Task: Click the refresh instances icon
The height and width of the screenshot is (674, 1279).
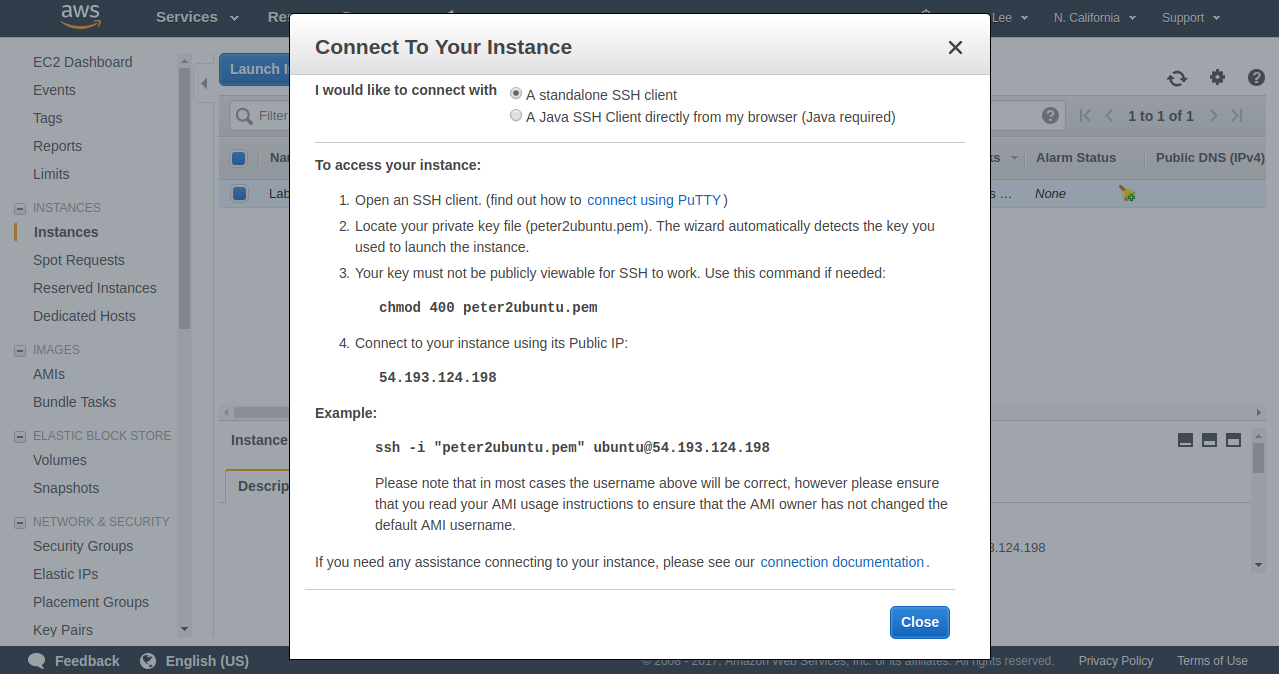Action: 1177,78
